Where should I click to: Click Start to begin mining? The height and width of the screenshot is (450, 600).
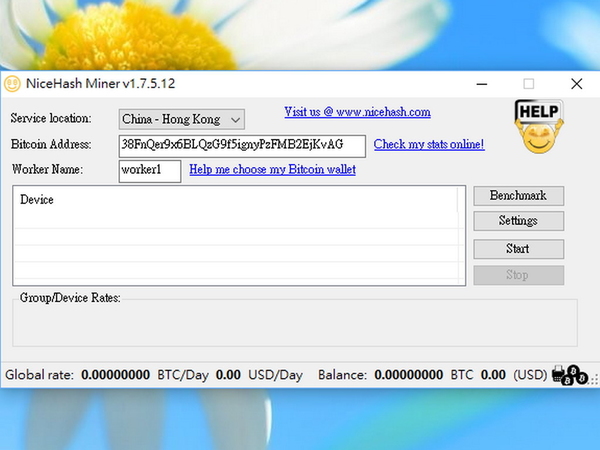click(518, 248)
